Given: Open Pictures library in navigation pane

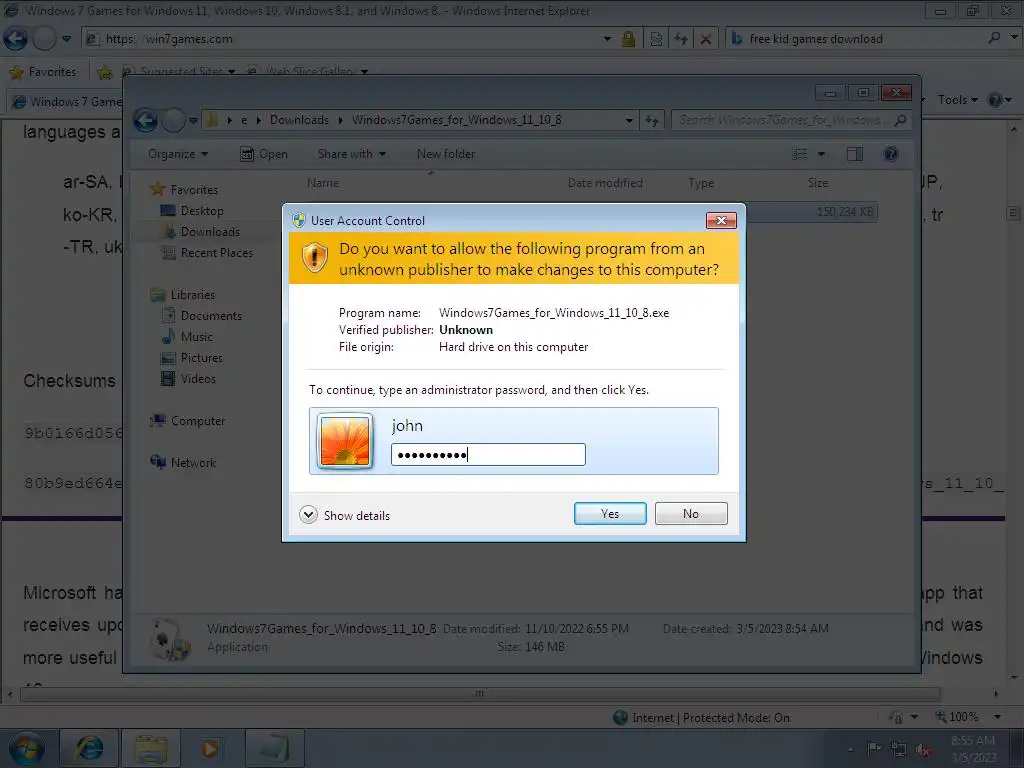Looking at the screenshot, I should 201,357.
